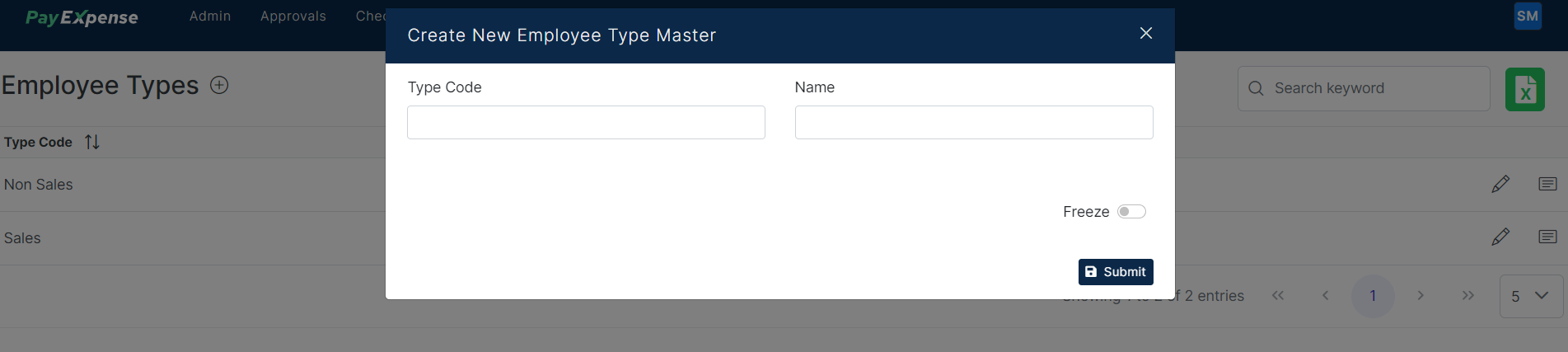
Task: Jump to last page double chevron
Action: (x=1468, y=295)
